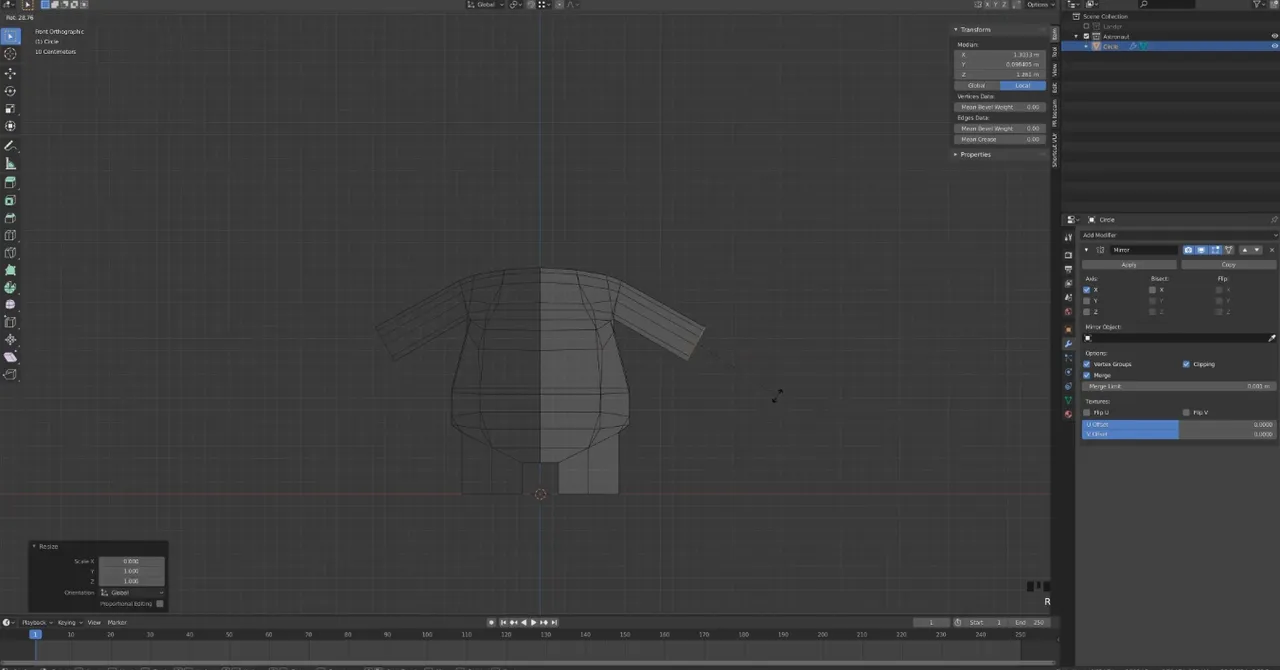Select the Move tool
This screenshot has height=670, width=1280.
pos(10,73)
